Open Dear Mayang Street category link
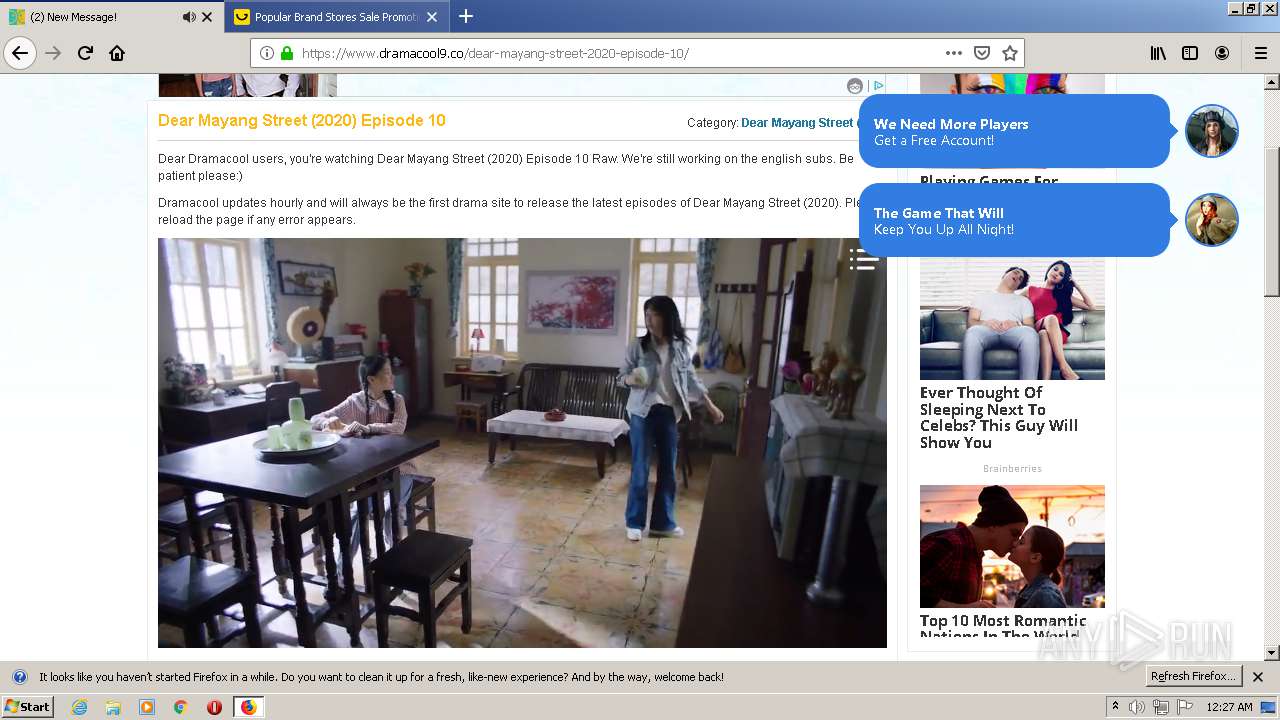1280x720 pixels. pos(799,123)
